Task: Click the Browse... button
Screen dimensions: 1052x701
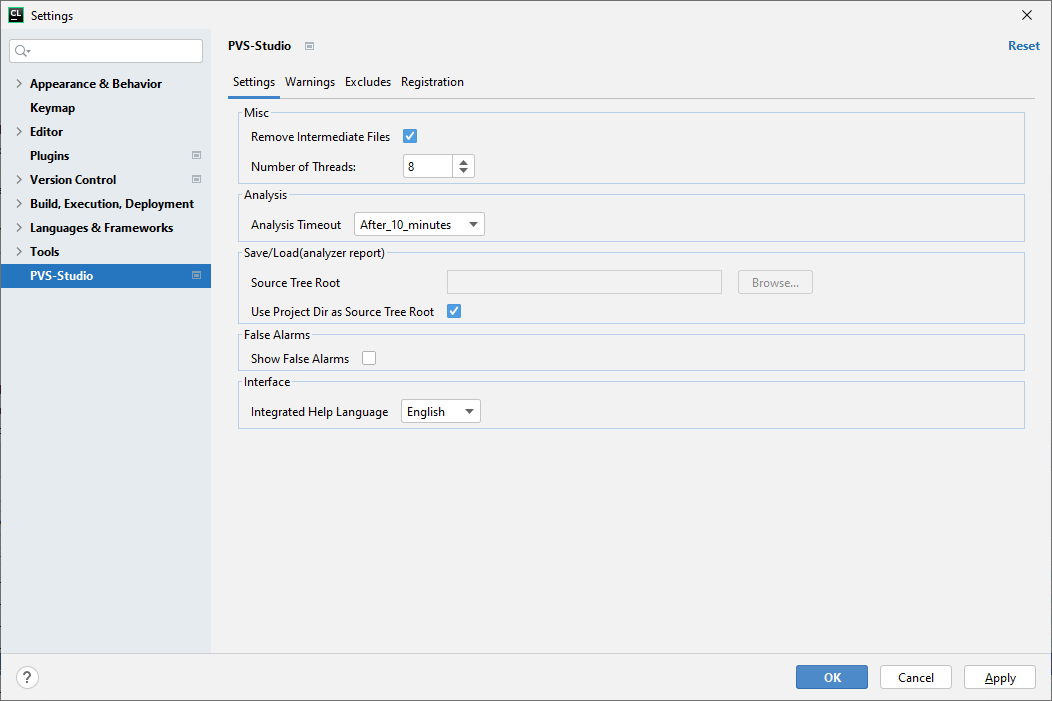Action: pyautogui.click(x=775, y=282)
